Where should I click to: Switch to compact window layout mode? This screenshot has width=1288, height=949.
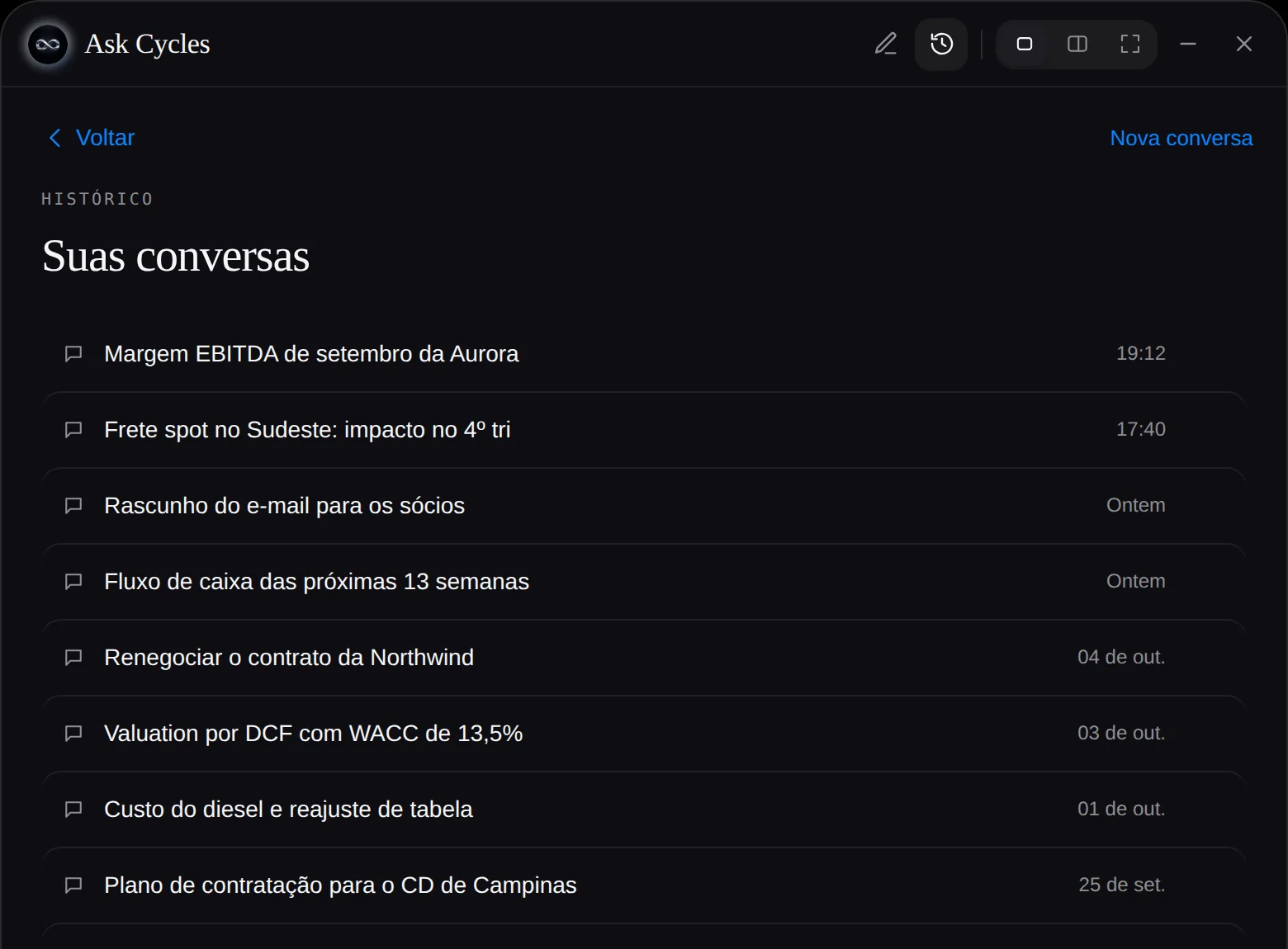(x=1025, y=44)
